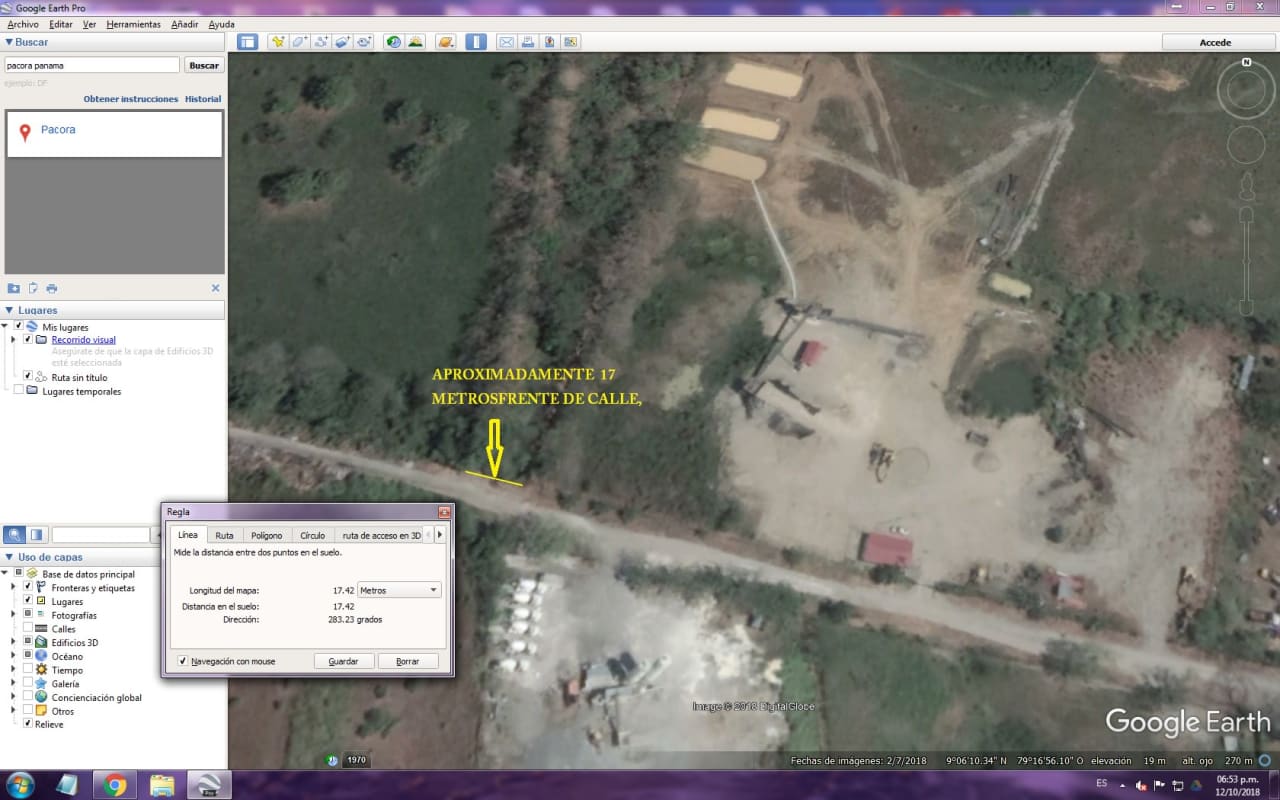Toggle sunlight with the sun icon
1280x800 pixels.
414,41
